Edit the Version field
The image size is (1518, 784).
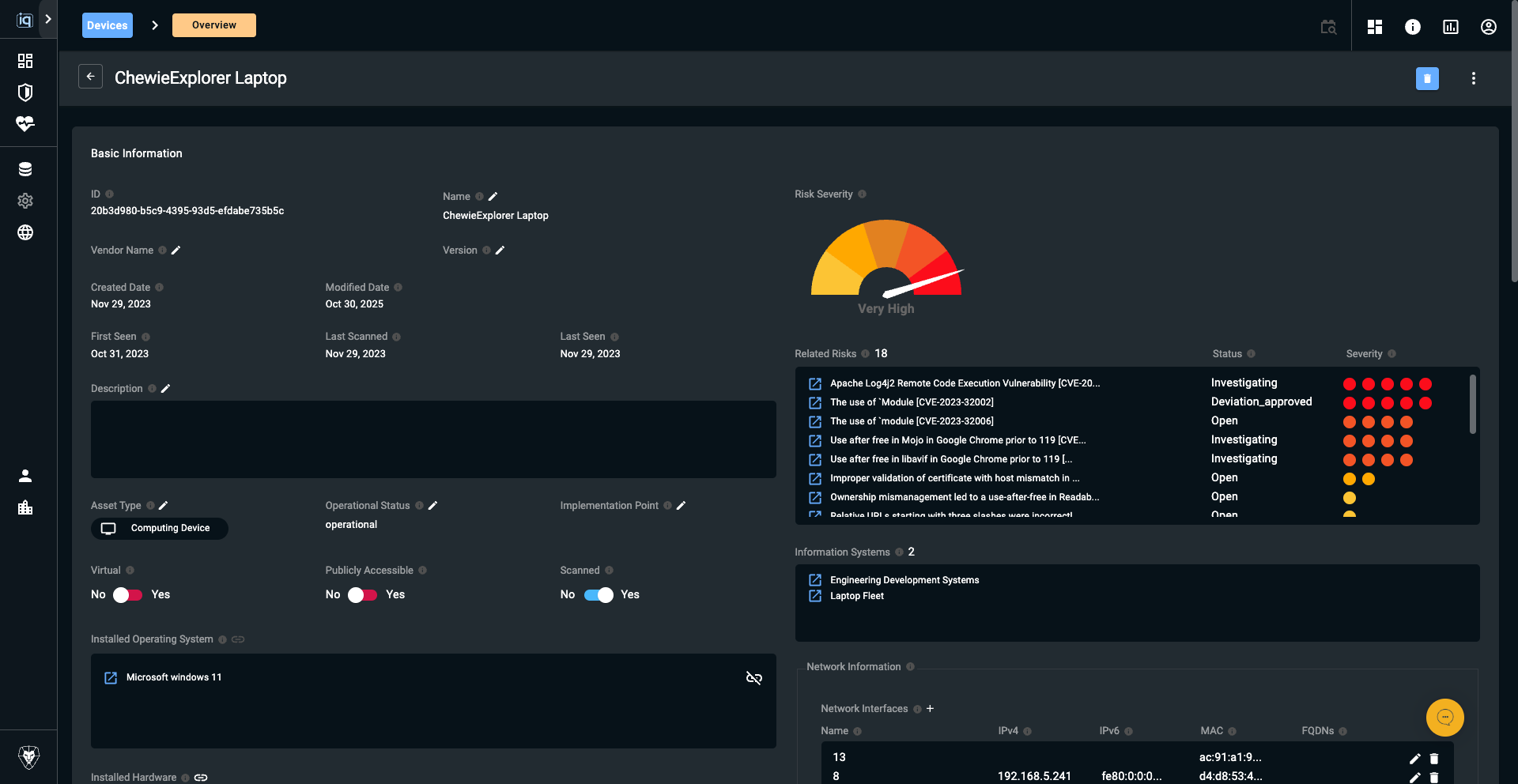pos(500,250)
